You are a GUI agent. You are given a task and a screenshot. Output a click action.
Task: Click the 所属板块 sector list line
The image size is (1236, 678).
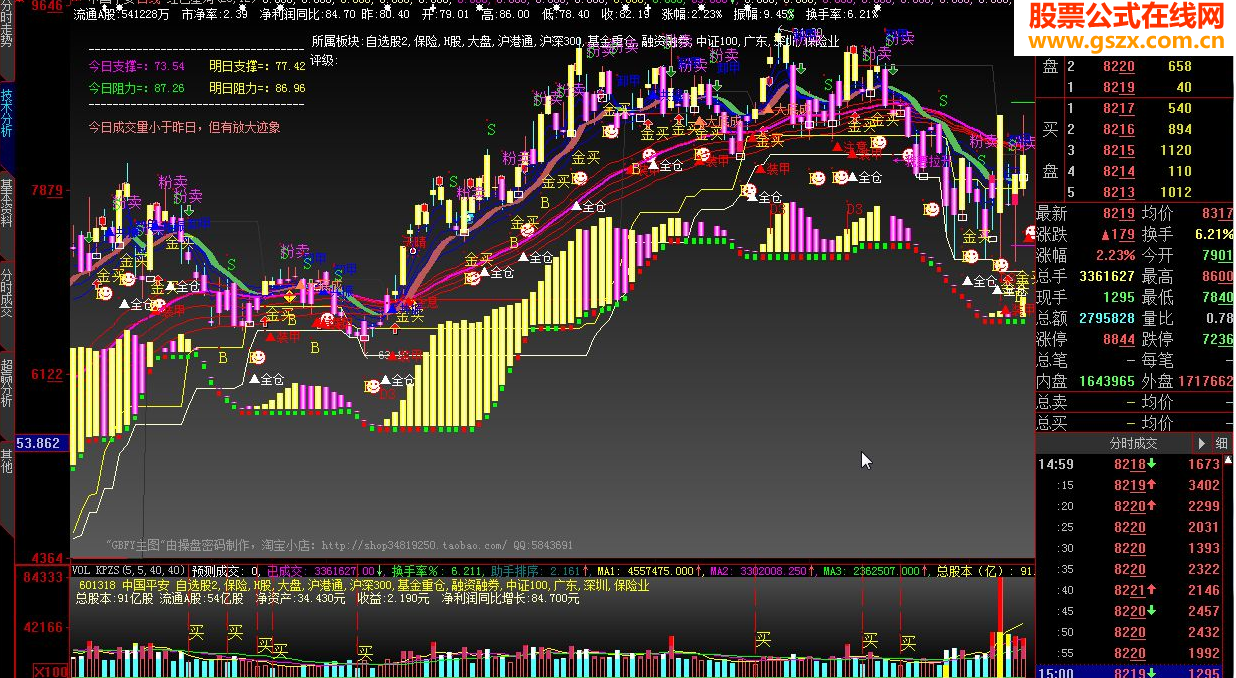575,43
